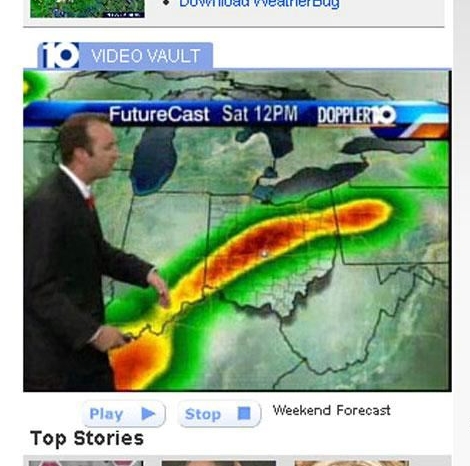470x466 pixels.
Task: Select the VIDEO VAULT tab label
Action: (146, 56)
